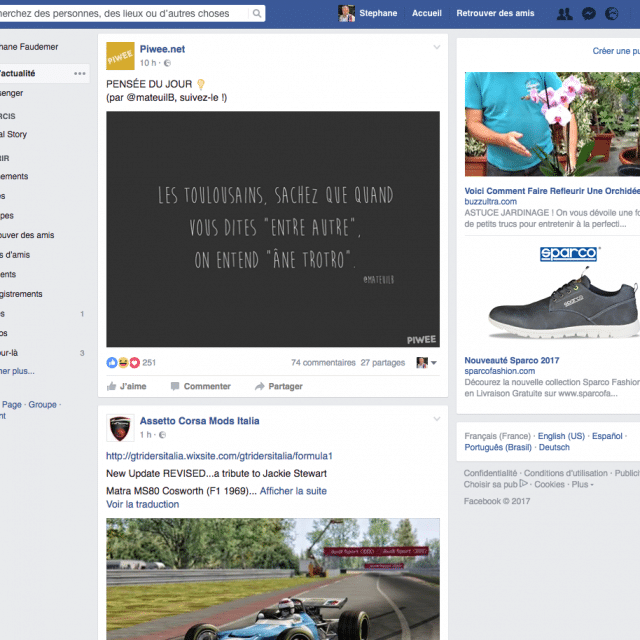Click Assetto Corsa Mods Italia avatar
This screenshot has width=640, height=640.
point(120,428)
